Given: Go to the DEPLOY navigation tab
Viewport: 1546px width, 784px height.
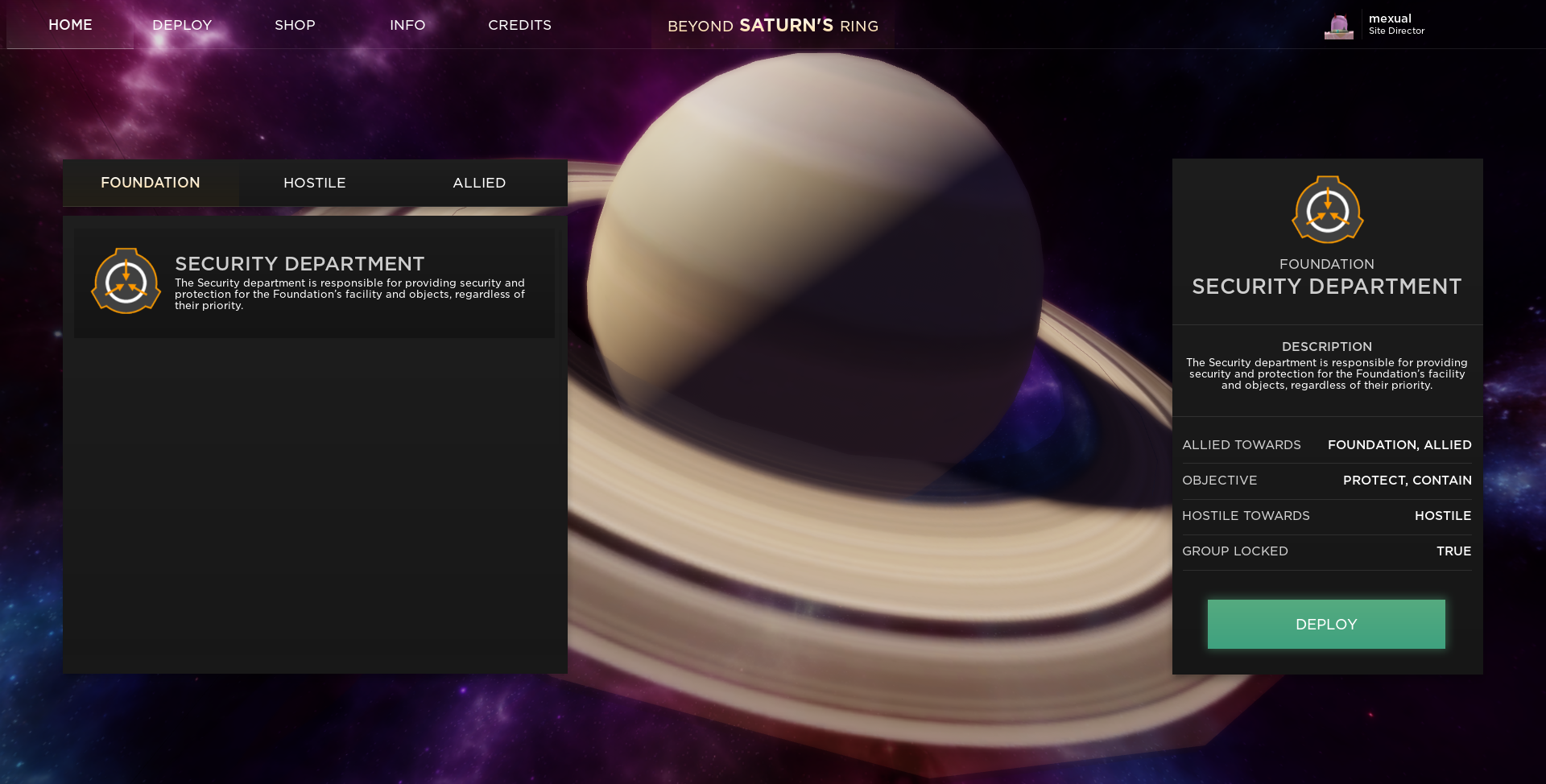Looking at the screenshot, I should point(182,25).
